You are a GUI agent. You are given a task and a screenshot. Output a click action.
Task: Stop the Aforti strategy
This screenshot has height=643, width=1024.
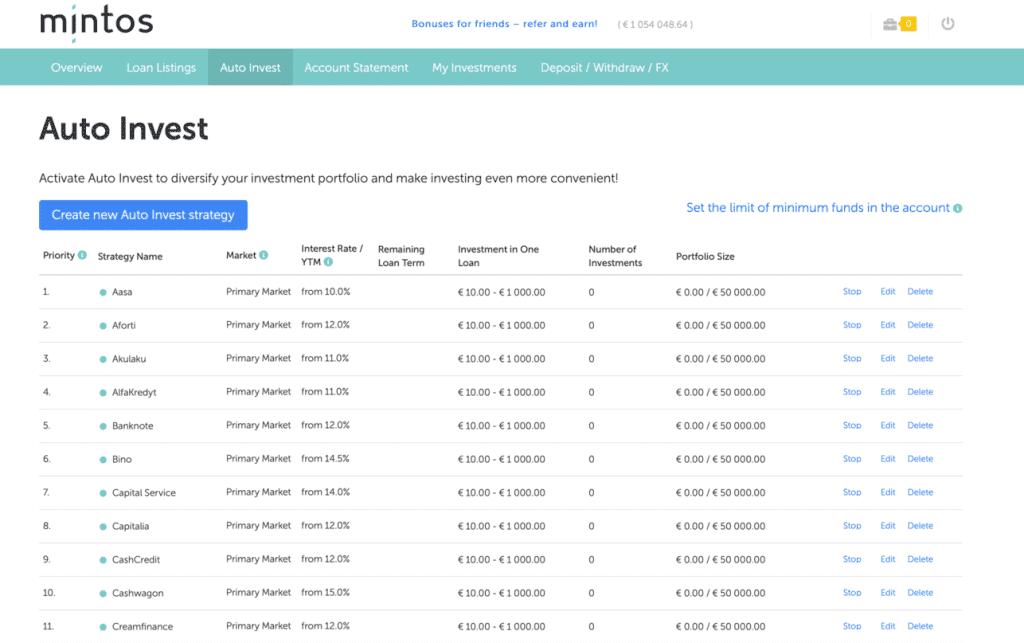coord(852,325)
